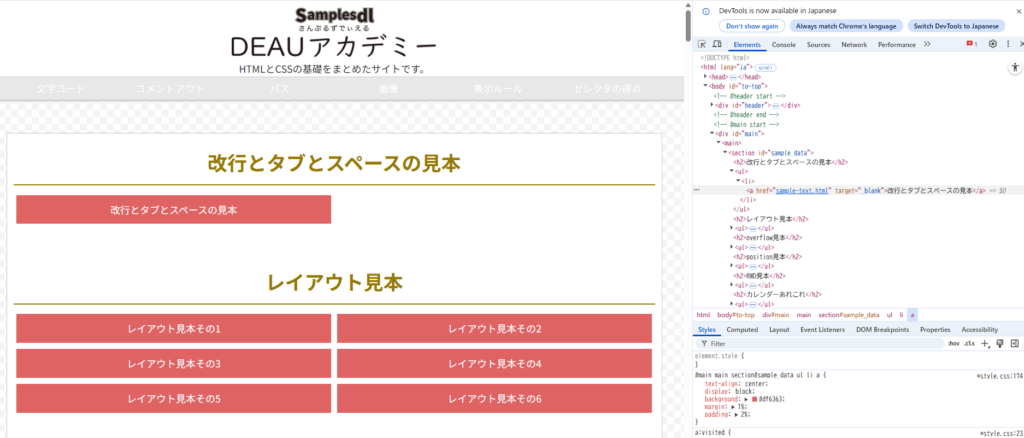The height and width of the screenshot is (438, 1024).
Task: Toggle the :hov element state panel
Action: point(953,343)
